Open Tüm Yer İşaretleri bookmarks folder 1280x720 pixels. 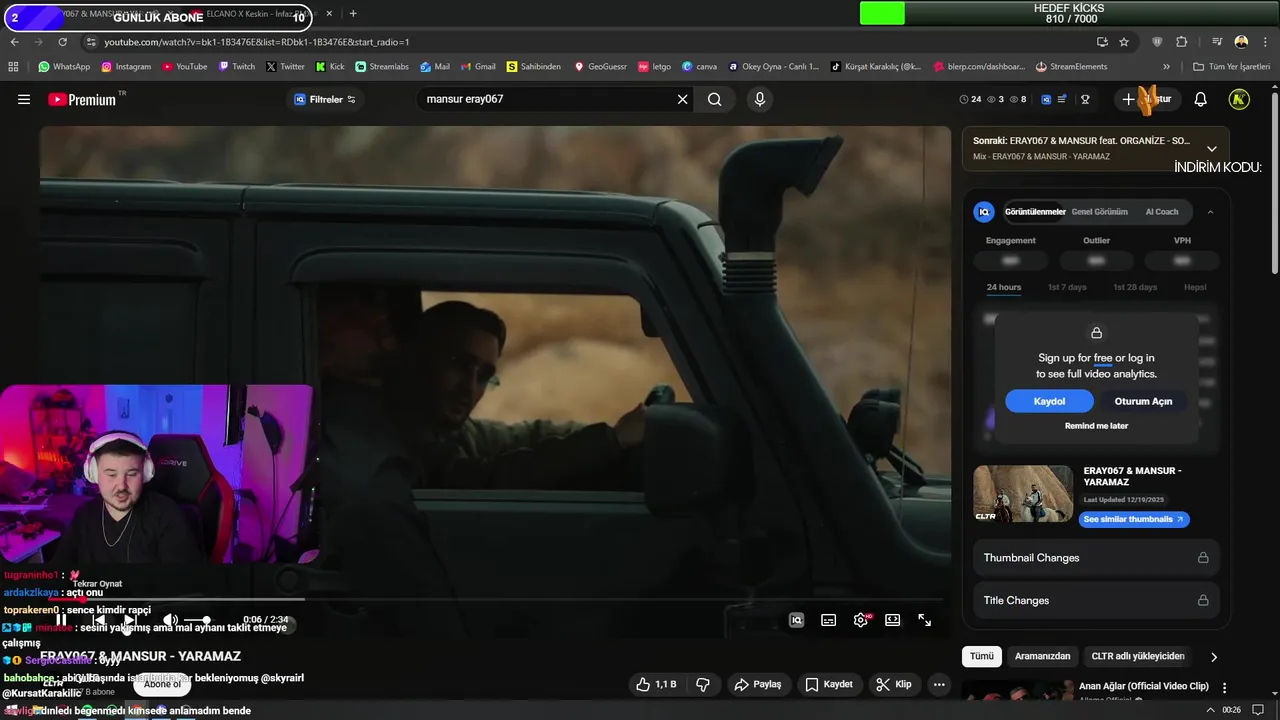1231,67
